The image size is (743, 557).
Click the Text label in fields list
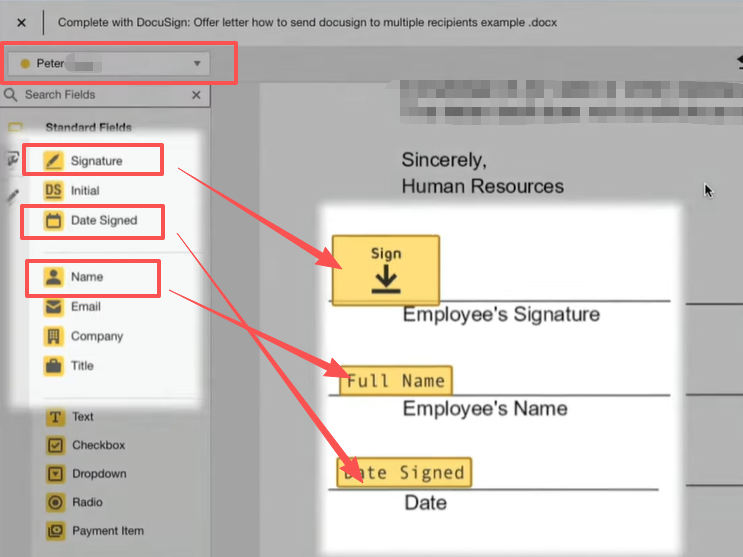coord(83,417)
